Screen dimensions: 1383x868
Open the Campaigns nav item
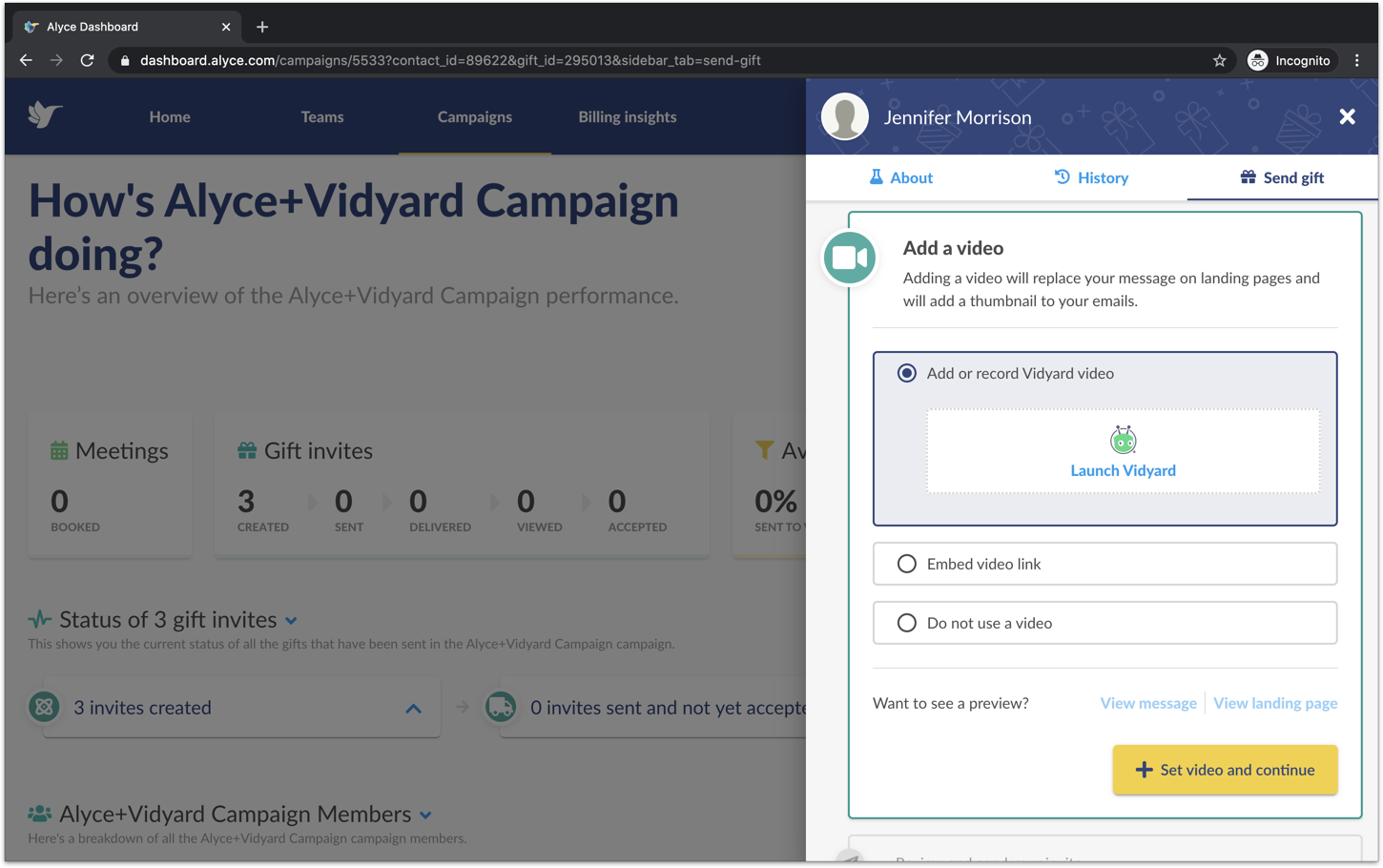(x=475, y=116)
